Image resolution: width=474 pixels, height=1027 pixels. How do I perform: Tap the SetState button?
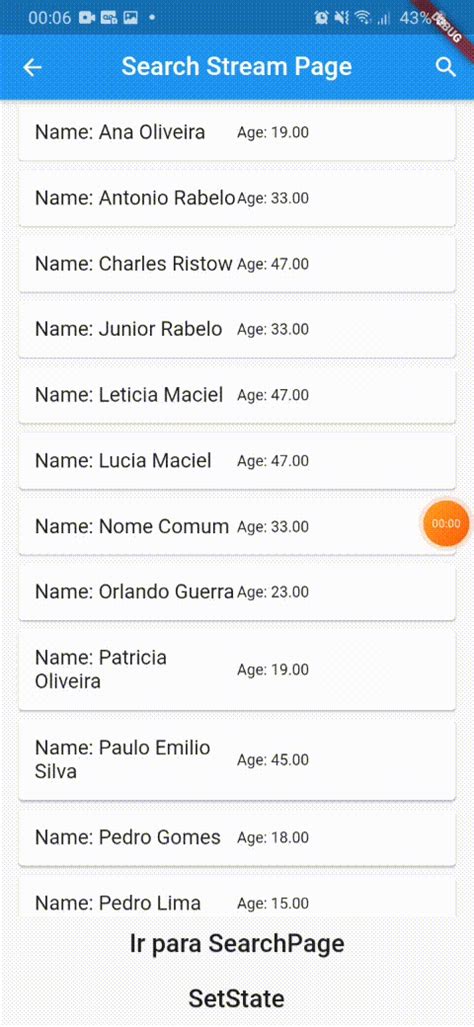[x=236, y=999]
